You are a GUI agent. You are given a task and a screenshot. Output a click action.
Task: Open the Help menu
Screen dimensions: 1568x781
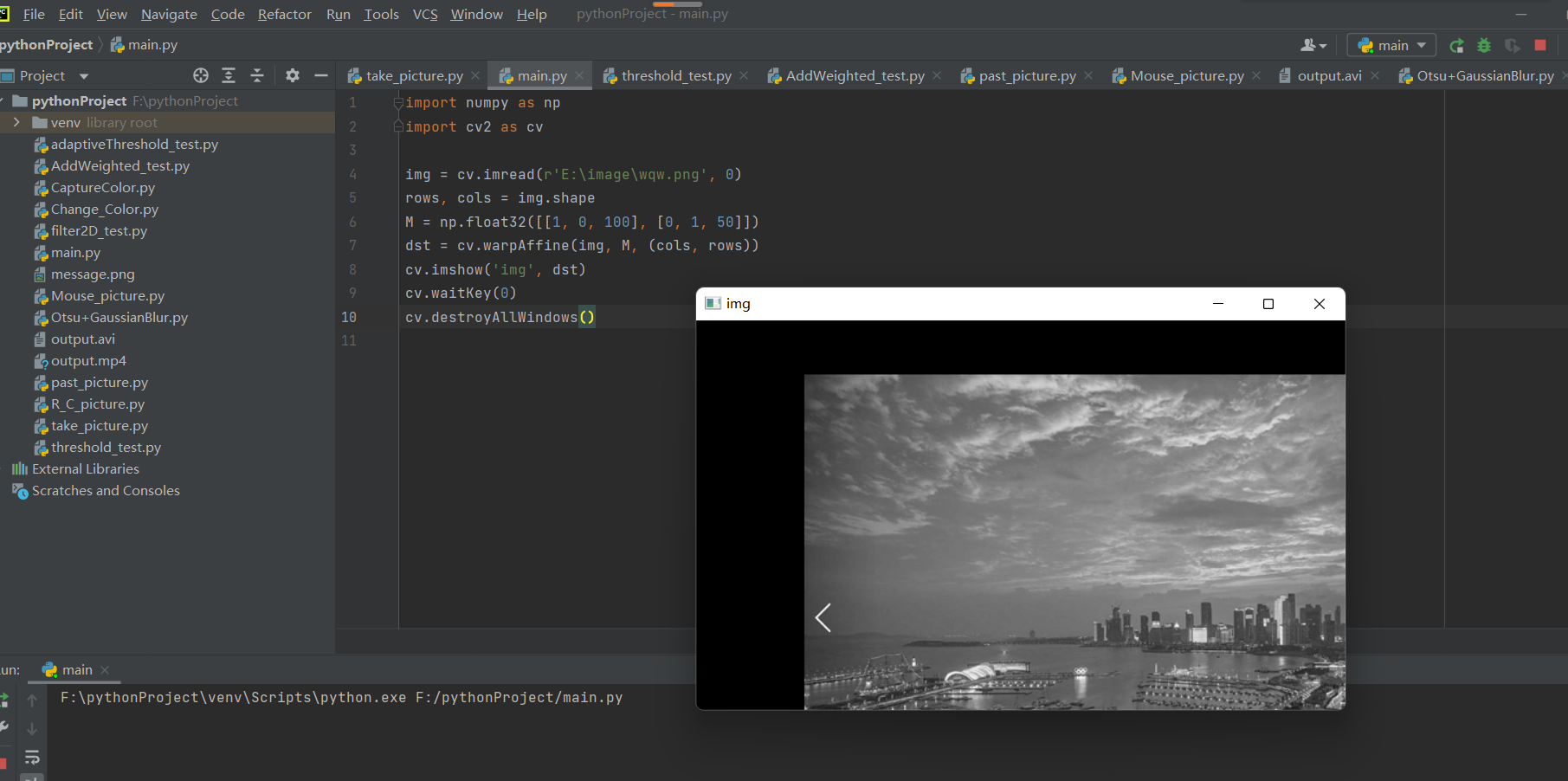pyautogui.click(x=532, y=15)
